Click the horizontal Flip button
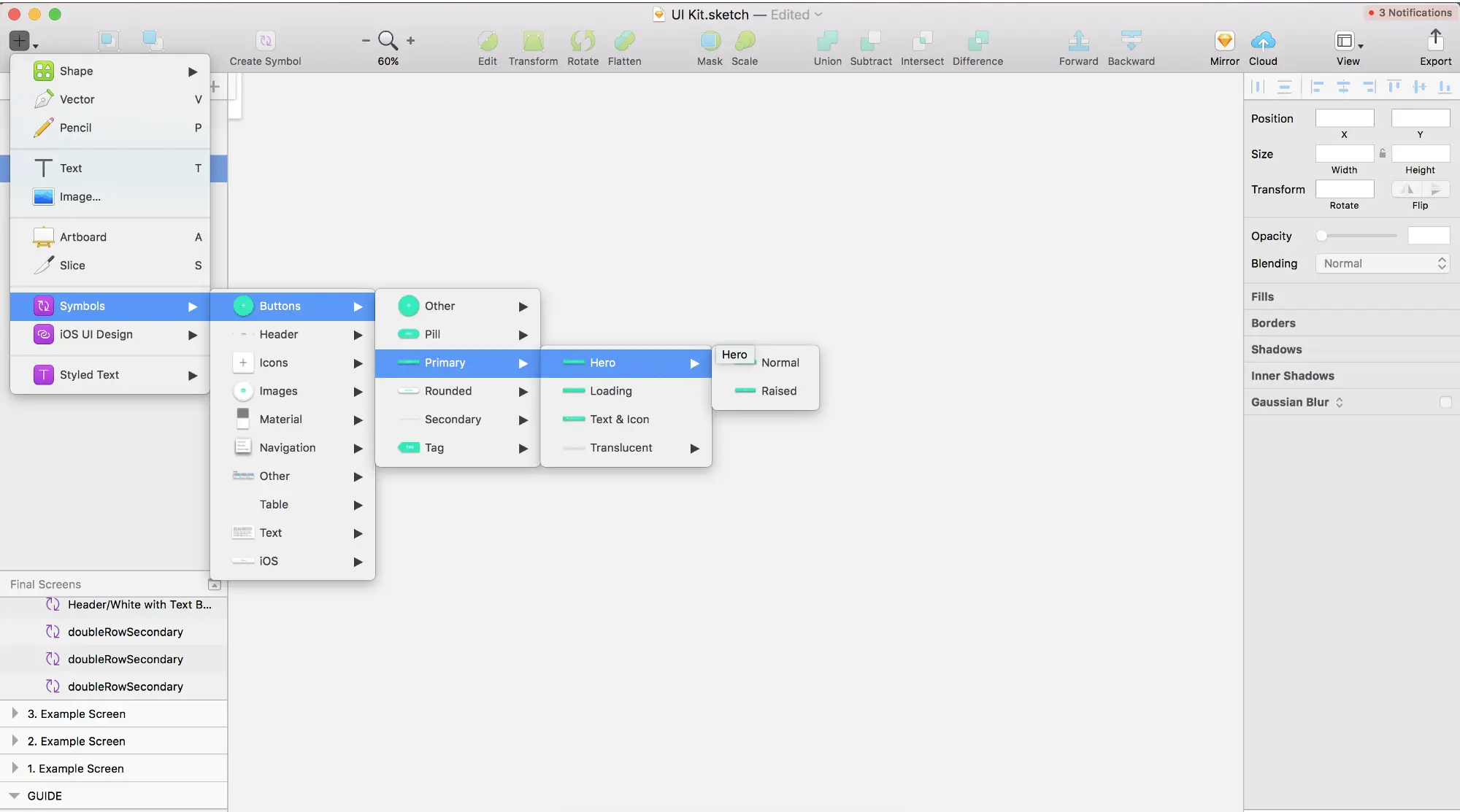 point(1406,190)
